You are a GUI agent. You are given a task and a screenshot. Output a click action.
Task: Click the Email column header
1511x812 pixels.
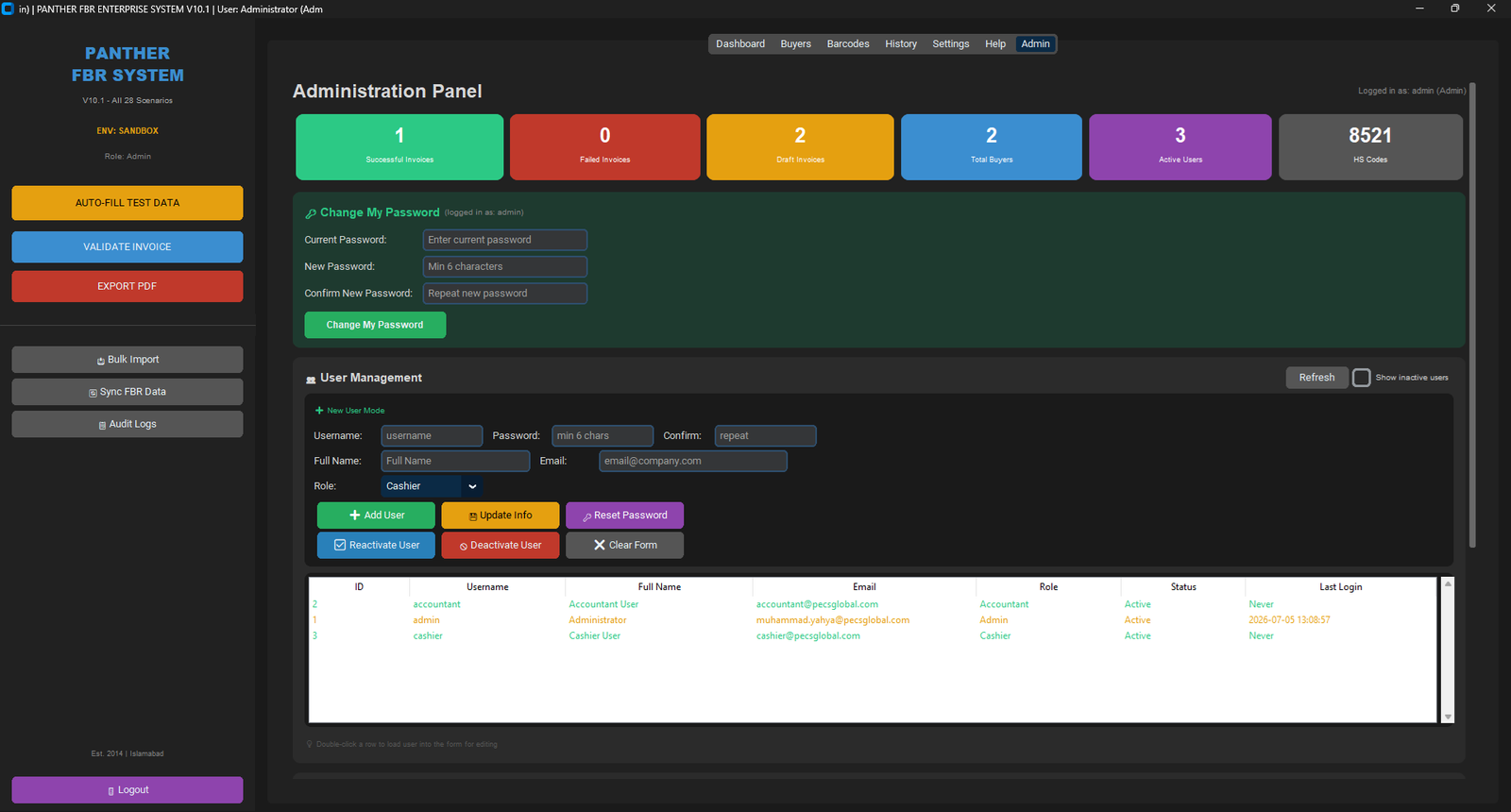coord(864,587)
